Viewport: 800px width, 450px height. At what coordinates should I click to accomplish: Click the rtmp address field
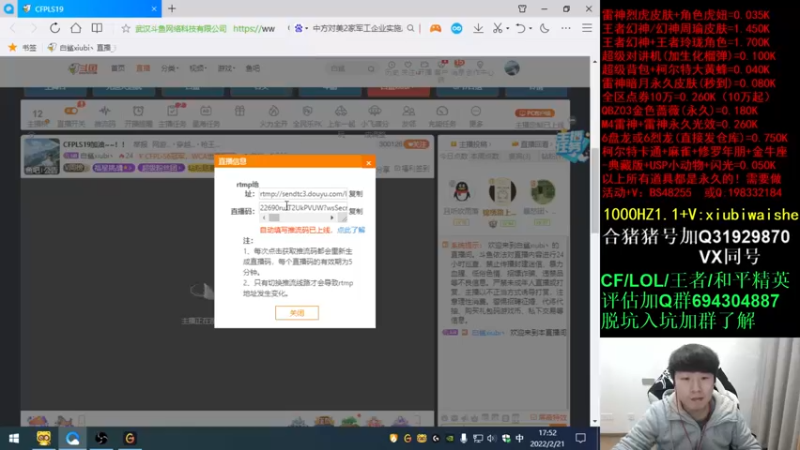303,194
